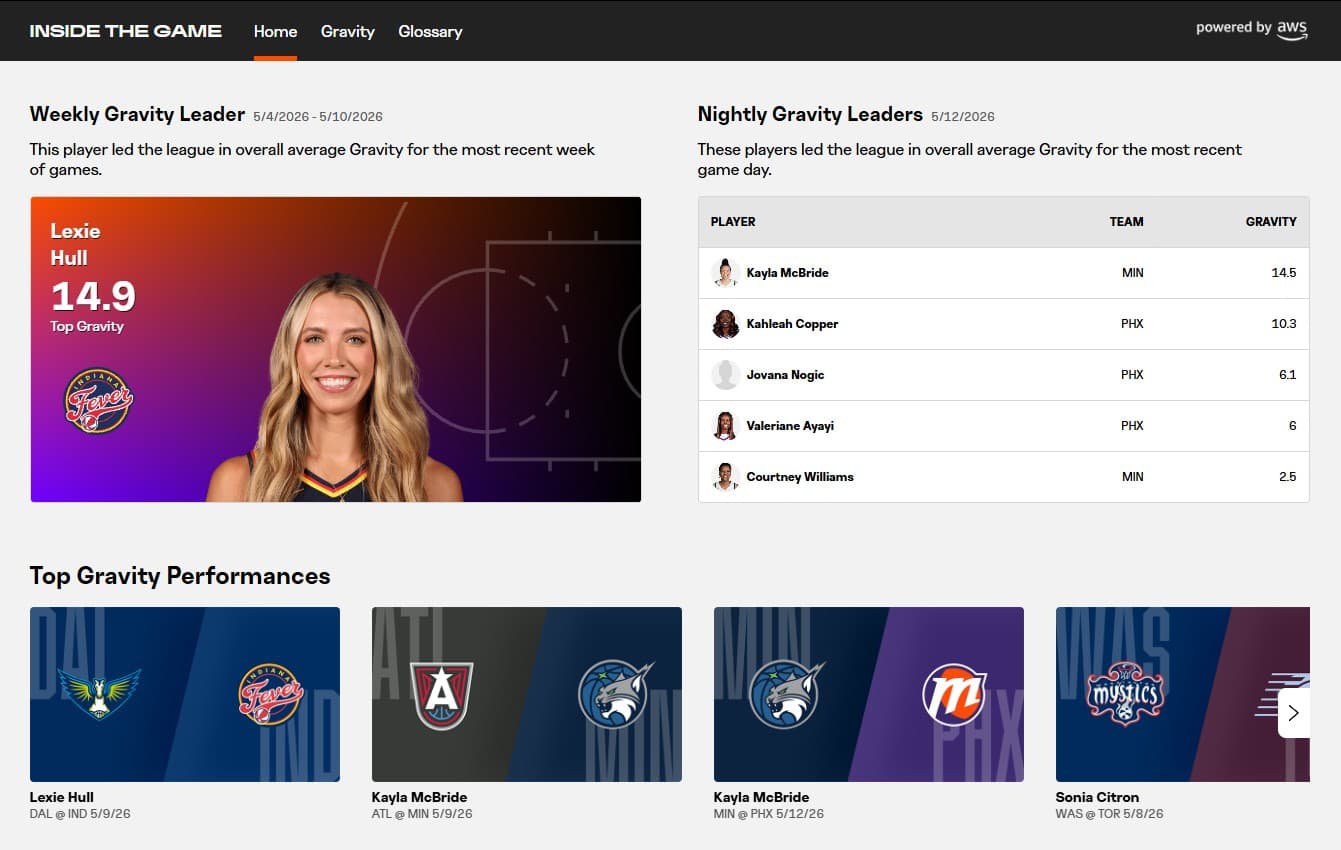Image resolution: width=1341 pixels, height=850 pixels.
Task: Click the 14.9 Top Gravity score
Action: tap(93, 296)
